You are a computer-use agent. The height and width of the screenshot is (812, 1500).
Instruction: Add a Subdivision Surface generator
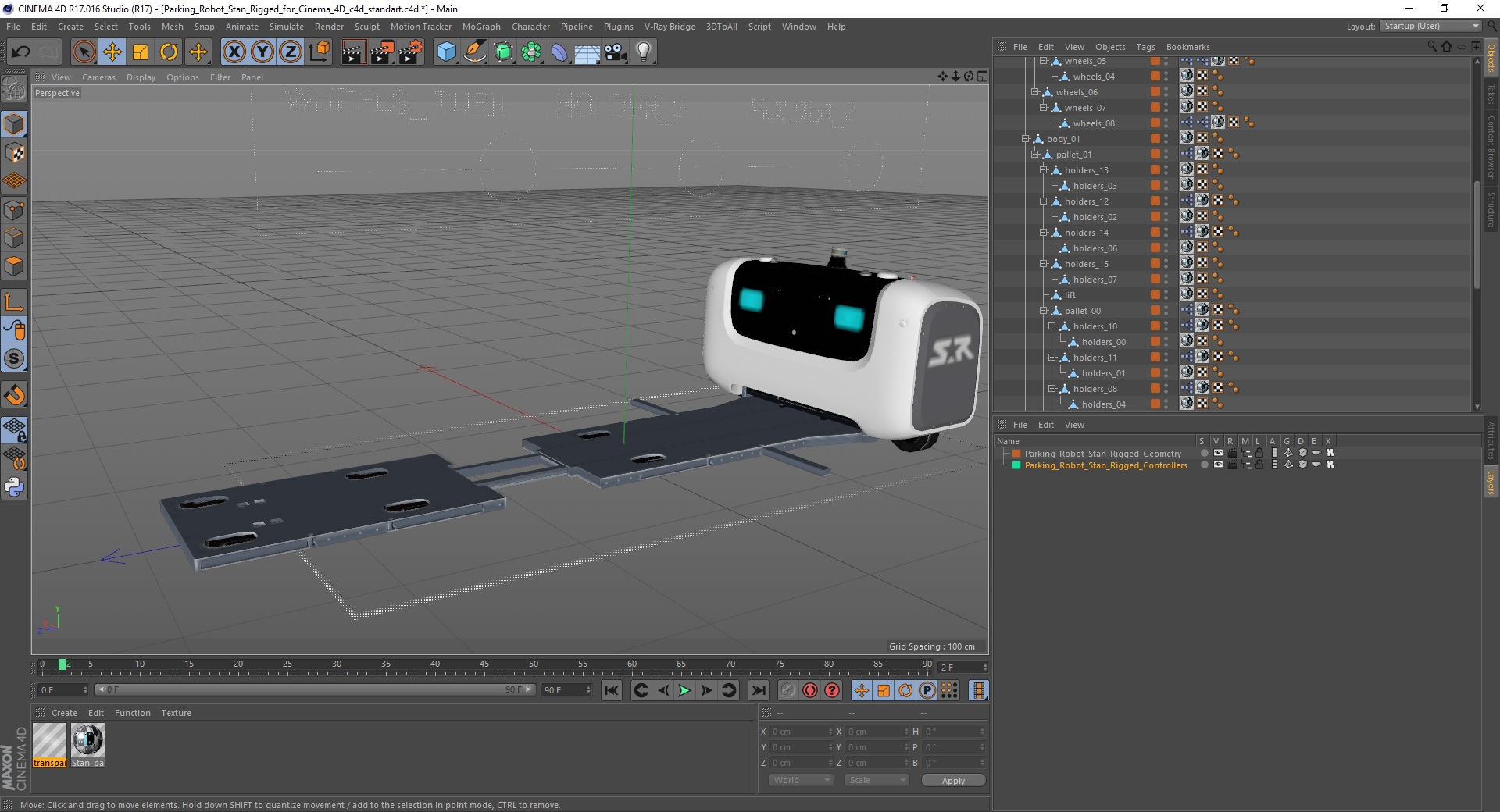click(x=503, y=52)
